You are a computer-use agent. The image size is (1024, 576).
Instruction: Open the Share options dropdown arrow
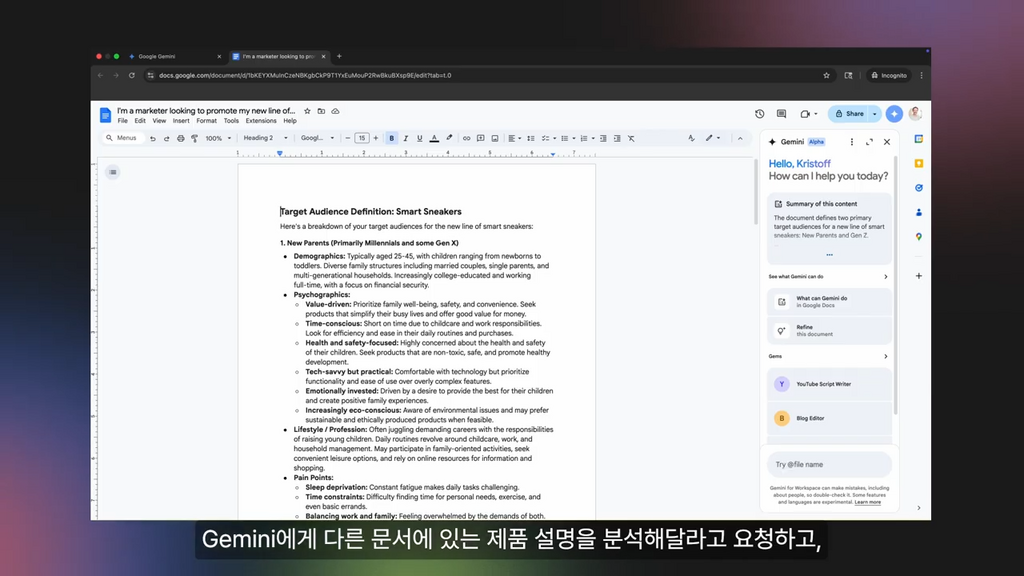coord(875,114)
